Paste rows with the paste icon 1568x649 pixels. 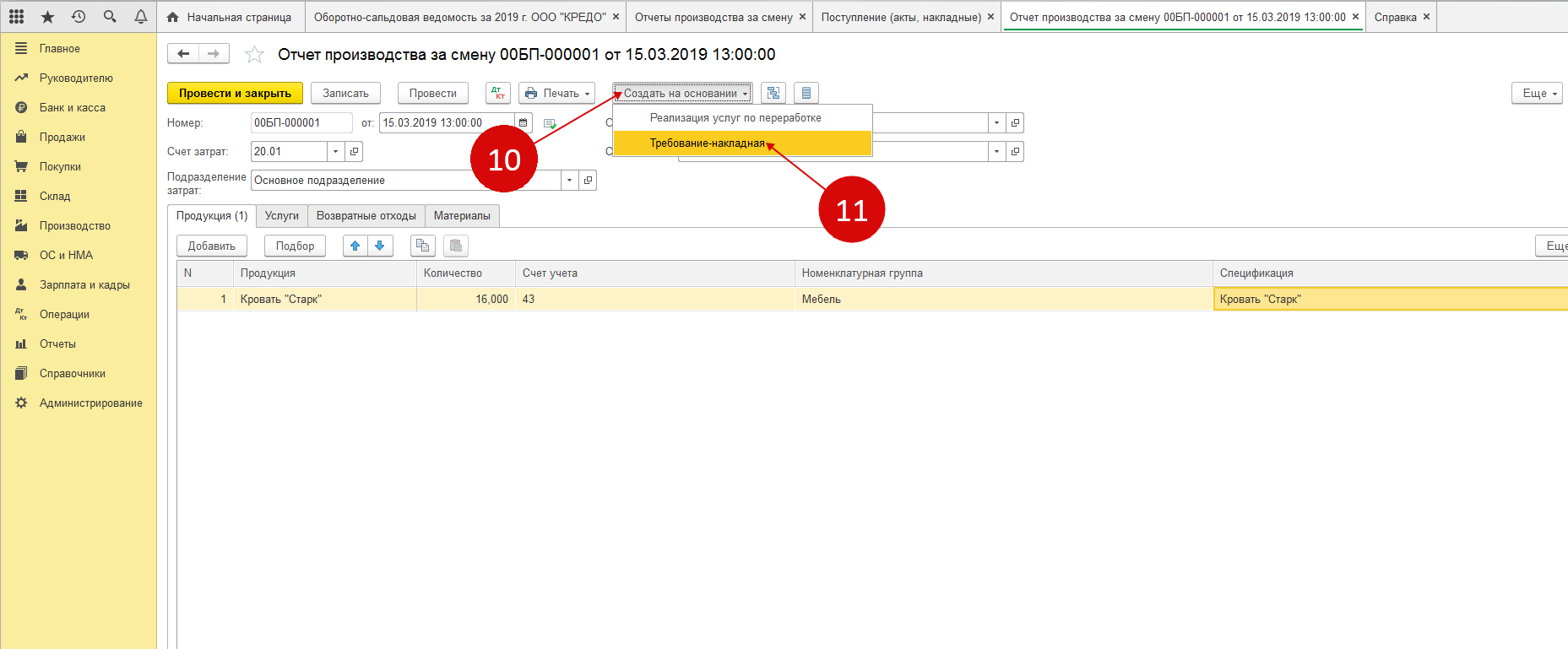tap(456, 246)
